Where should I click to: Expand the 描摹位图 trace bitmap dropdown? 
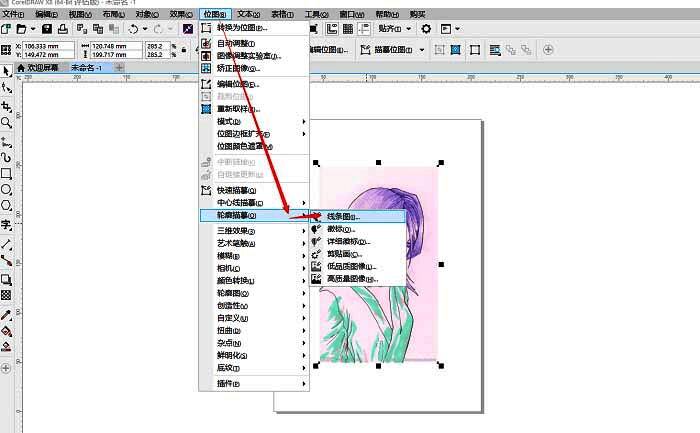coord(422,50)
